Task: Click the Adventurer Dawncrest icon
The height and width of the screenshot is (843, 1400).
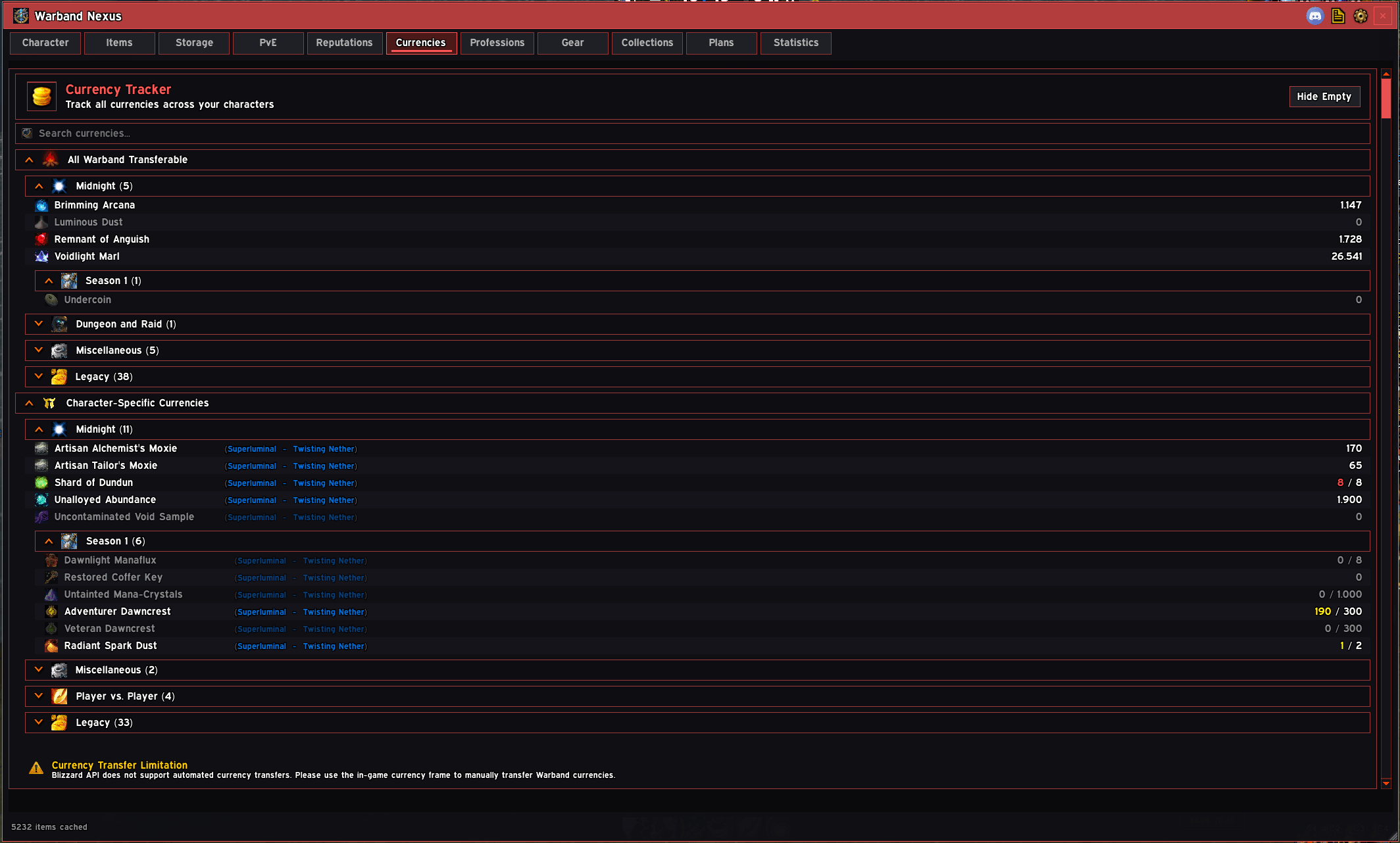Action: tap(51, 612)
